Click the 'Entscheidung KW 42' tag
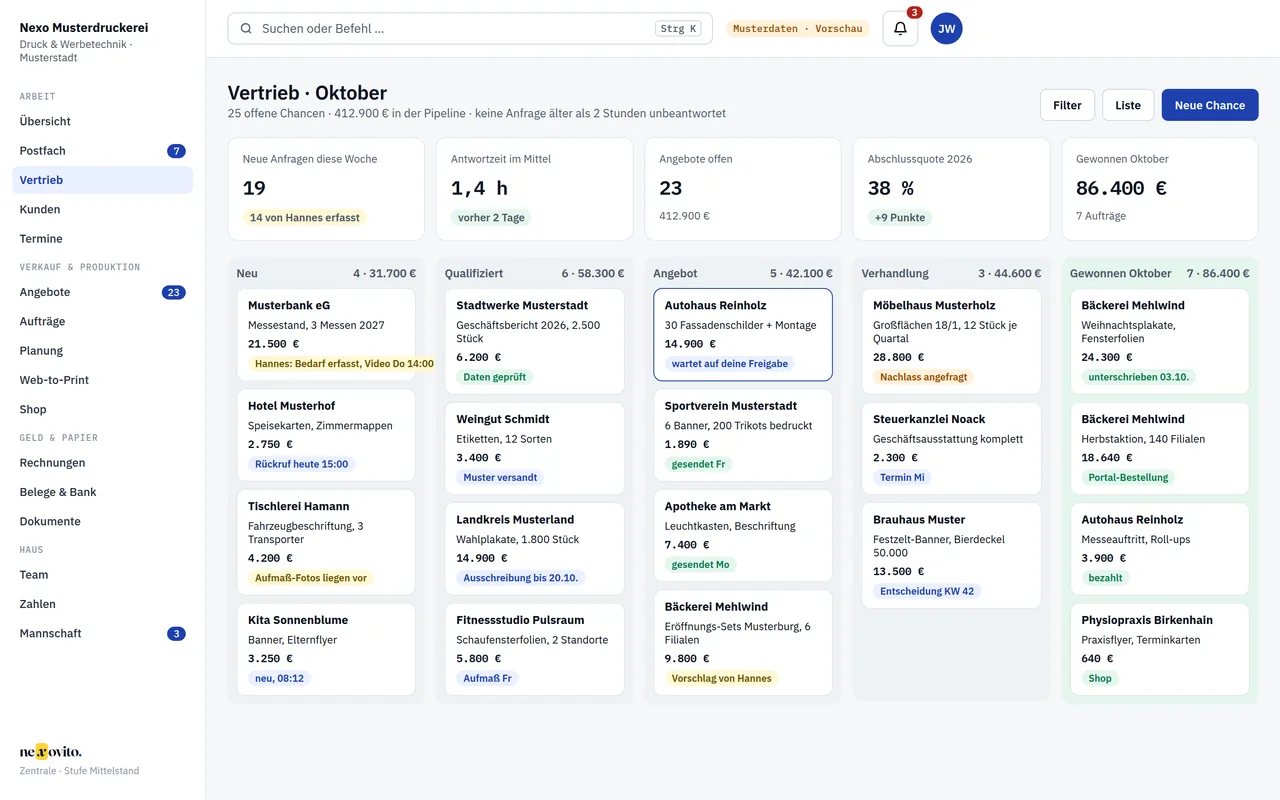Image resolution: width=1280 pixels, height=800 pixels. [927, 591]
